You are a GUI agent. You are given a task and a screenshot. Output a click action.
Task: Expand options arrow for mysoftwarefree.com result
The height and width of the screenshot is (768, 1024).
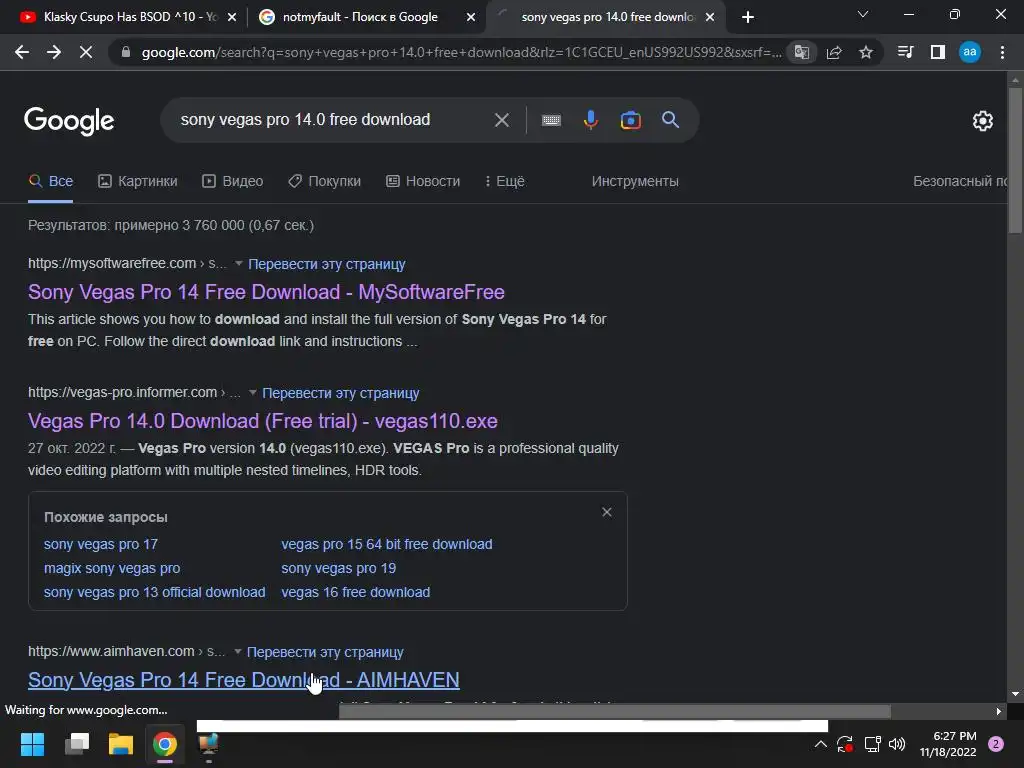[238, 264]
